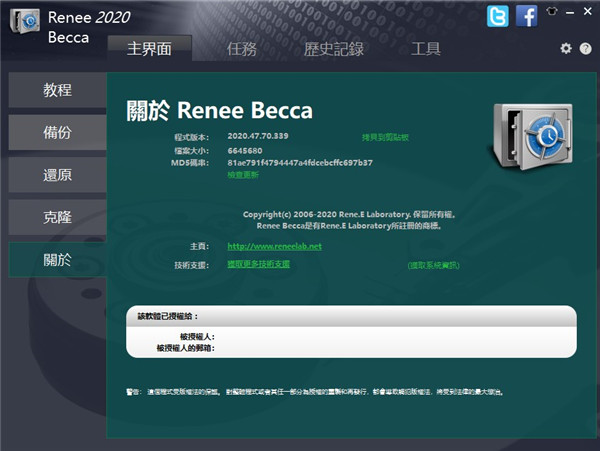600x451 pixels.
Task: Switch to the 任務 tab
Action: tap(241, 49)
